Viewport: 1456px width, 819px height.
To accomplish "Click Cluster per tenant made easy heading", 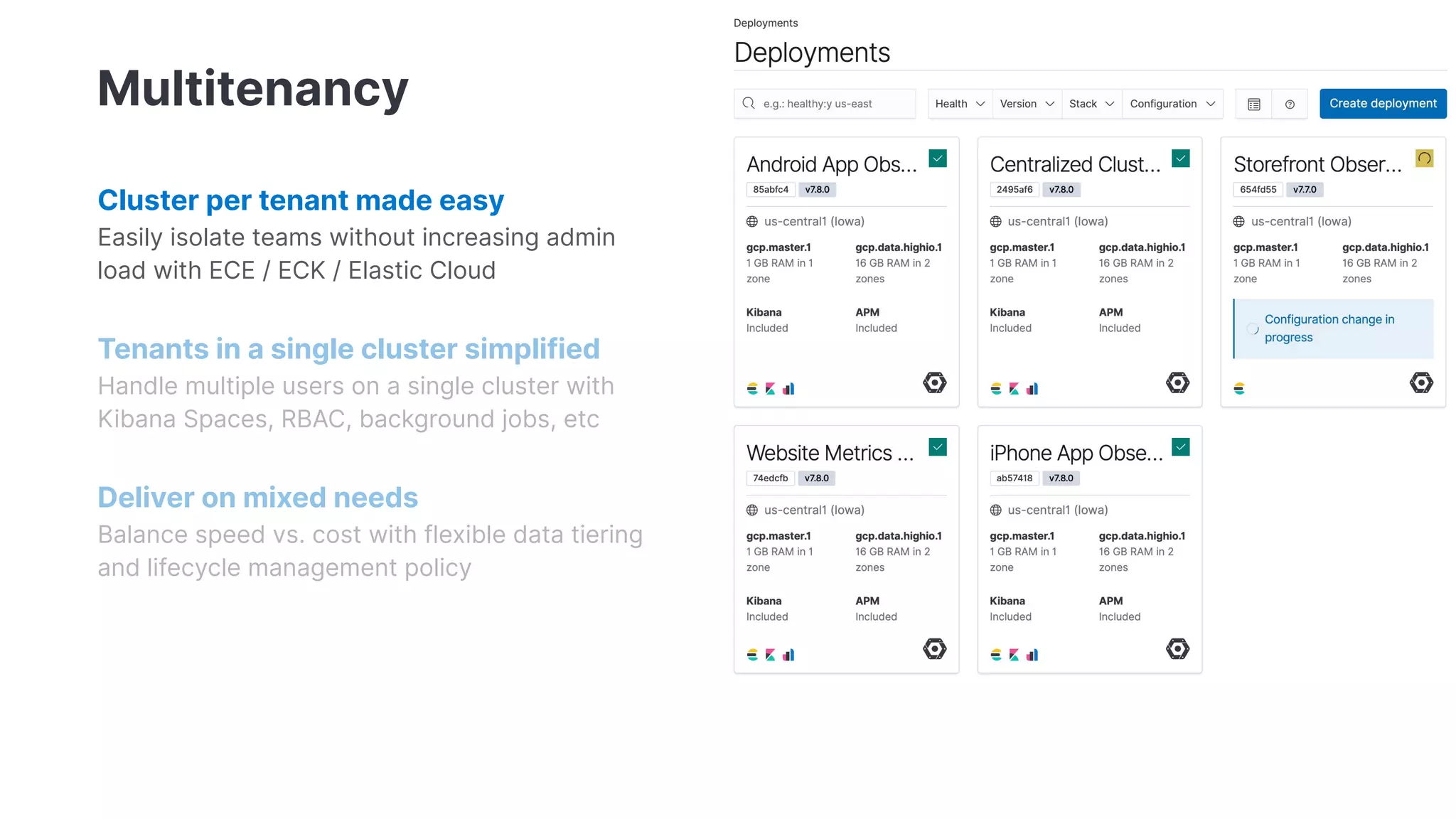I will [x=301, y=200].
